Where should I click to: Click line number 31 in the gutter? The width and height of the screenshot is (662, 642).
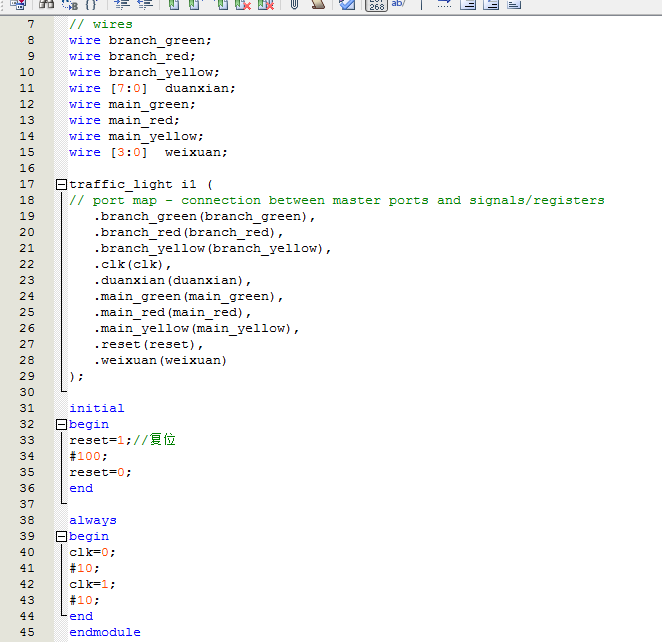point(27,408)
